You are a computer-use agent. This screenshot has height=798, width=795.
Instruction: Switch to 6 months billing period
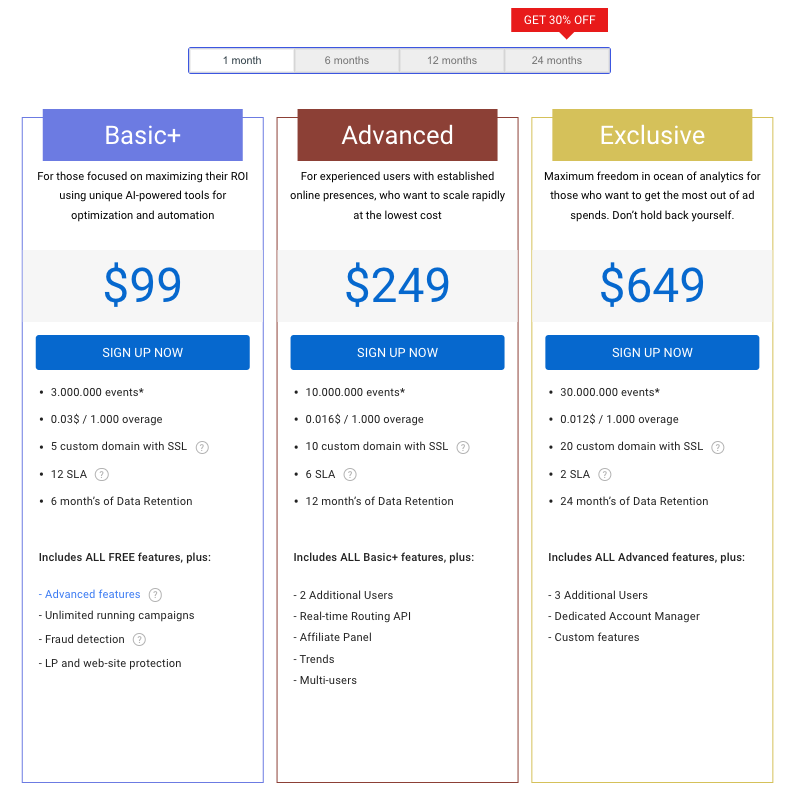[347, 61]
